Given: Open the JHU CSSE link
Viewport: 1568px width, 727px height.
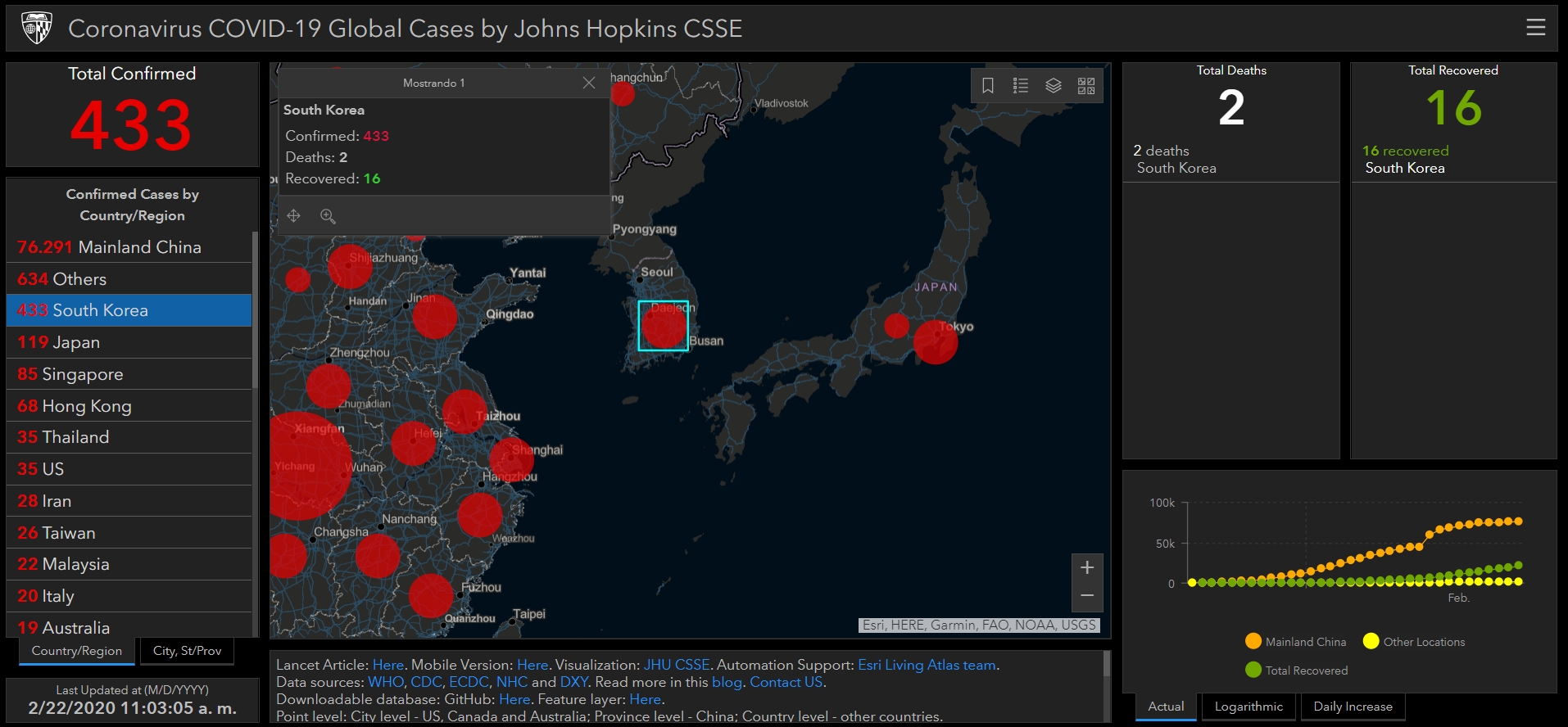Looking at the screenshot, I should pyautogui.click(x=677, y=665).
